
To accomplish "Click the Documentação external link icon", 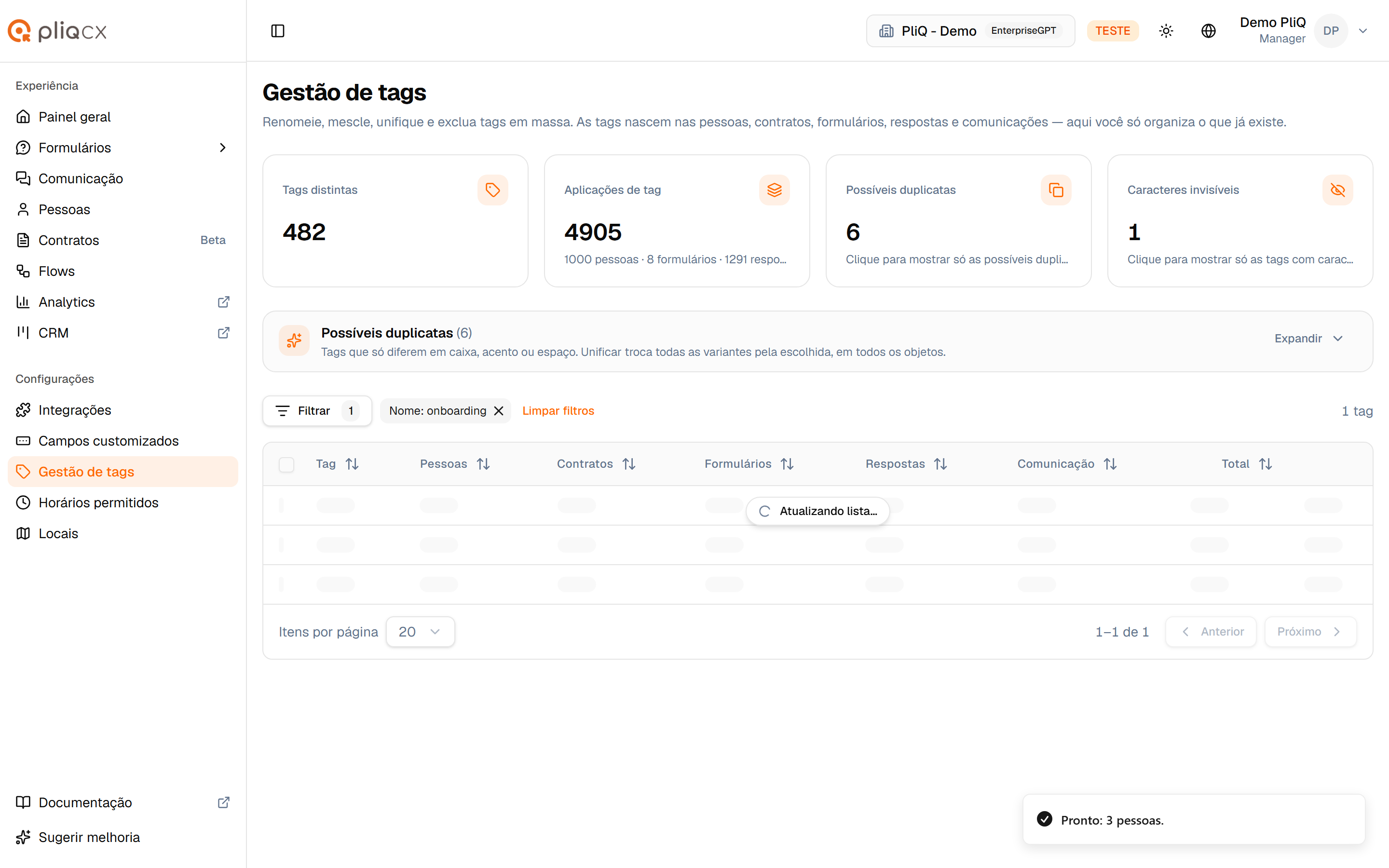I will click(x=223, y=802).
